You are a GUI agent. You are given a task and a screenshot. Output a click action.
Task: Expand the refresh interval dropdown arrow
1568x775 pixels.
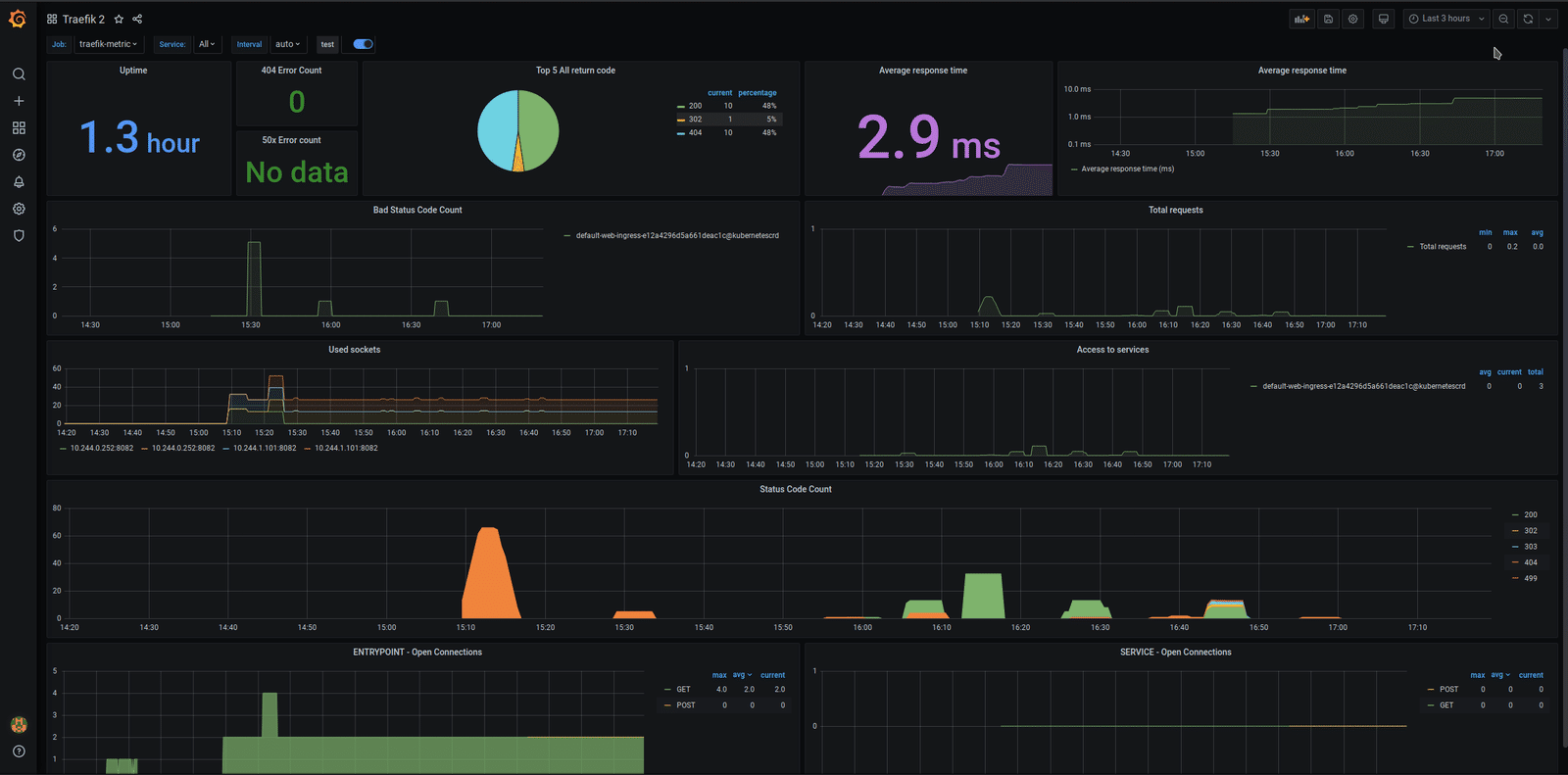[1548, 19]
